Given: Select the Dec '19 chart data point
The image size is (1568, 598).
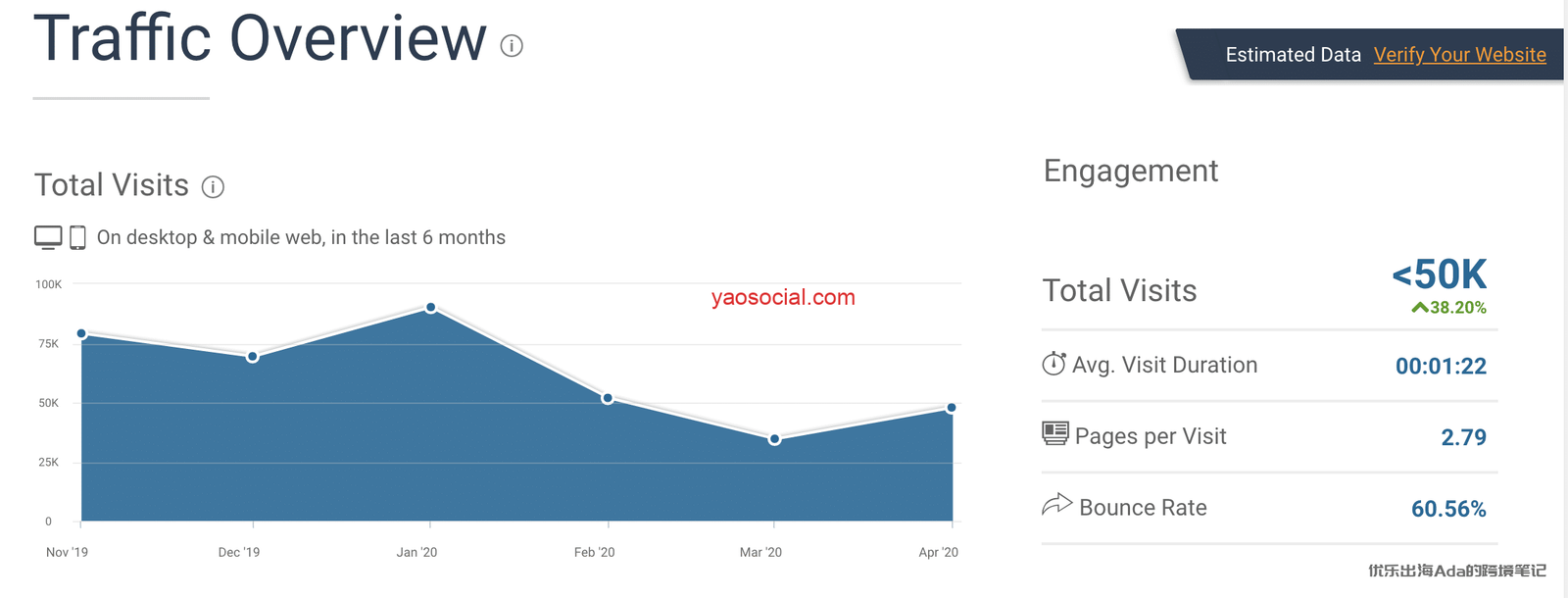Looking at the screenshot, I should coord(253,357).
